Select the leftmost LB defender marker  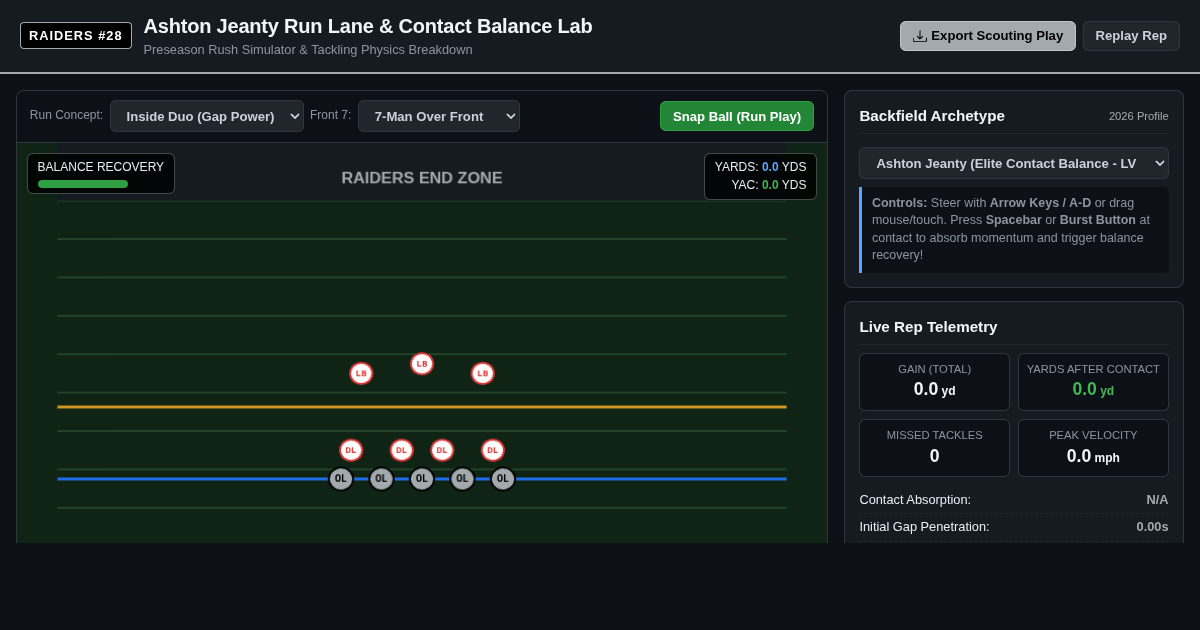361,373
